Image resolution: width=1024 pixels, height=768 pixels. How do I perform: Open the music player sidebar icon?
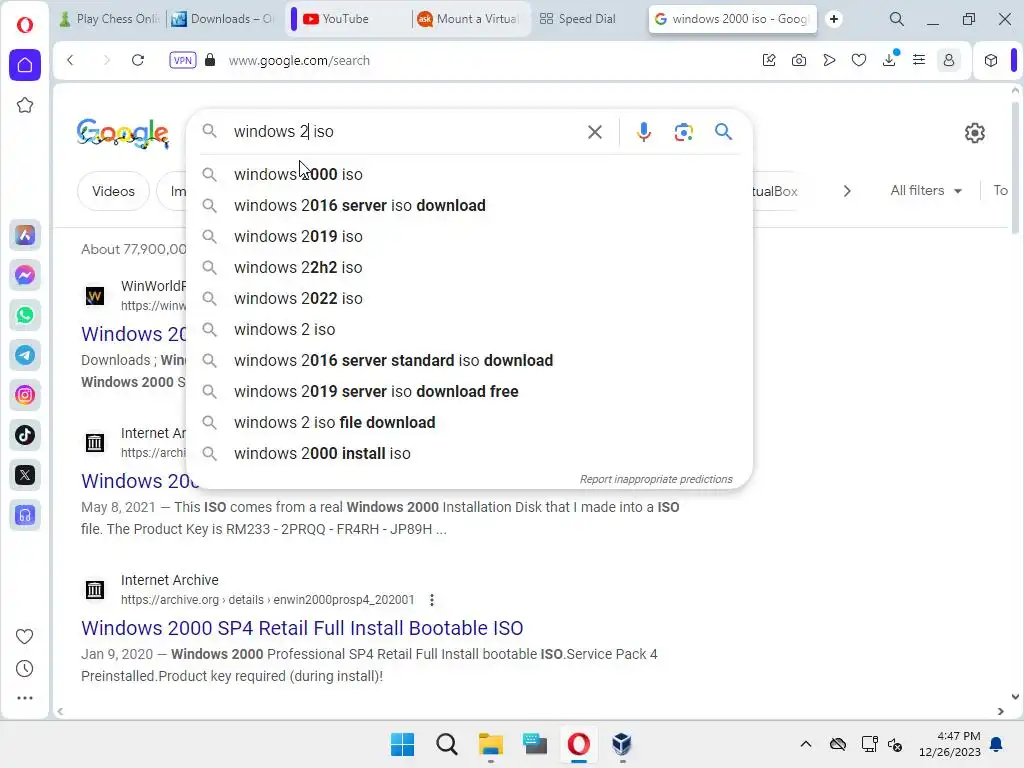click(x=25, y=515)
